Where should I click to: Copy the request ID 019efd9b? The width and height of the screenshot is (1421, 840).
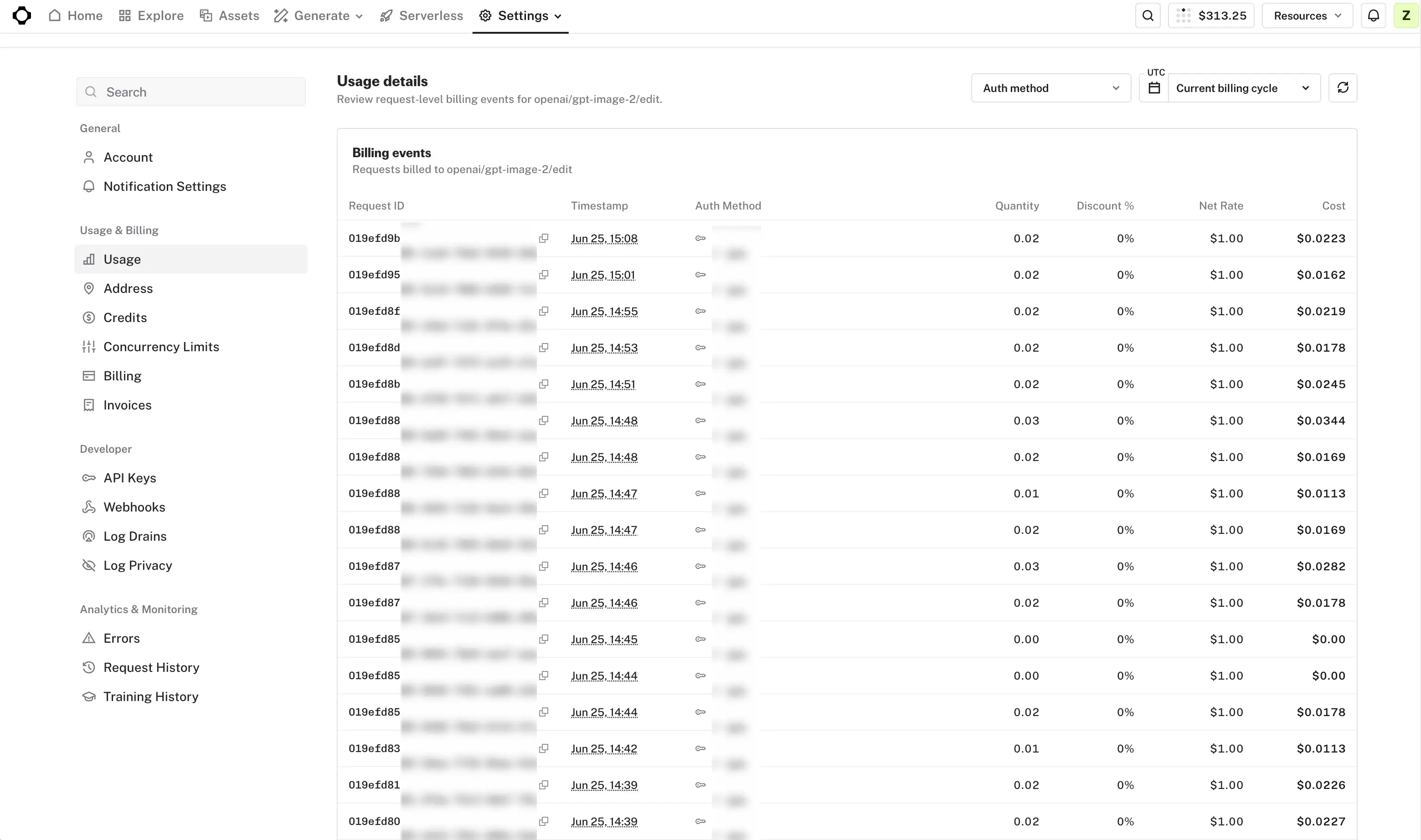[x=544, y=238]
